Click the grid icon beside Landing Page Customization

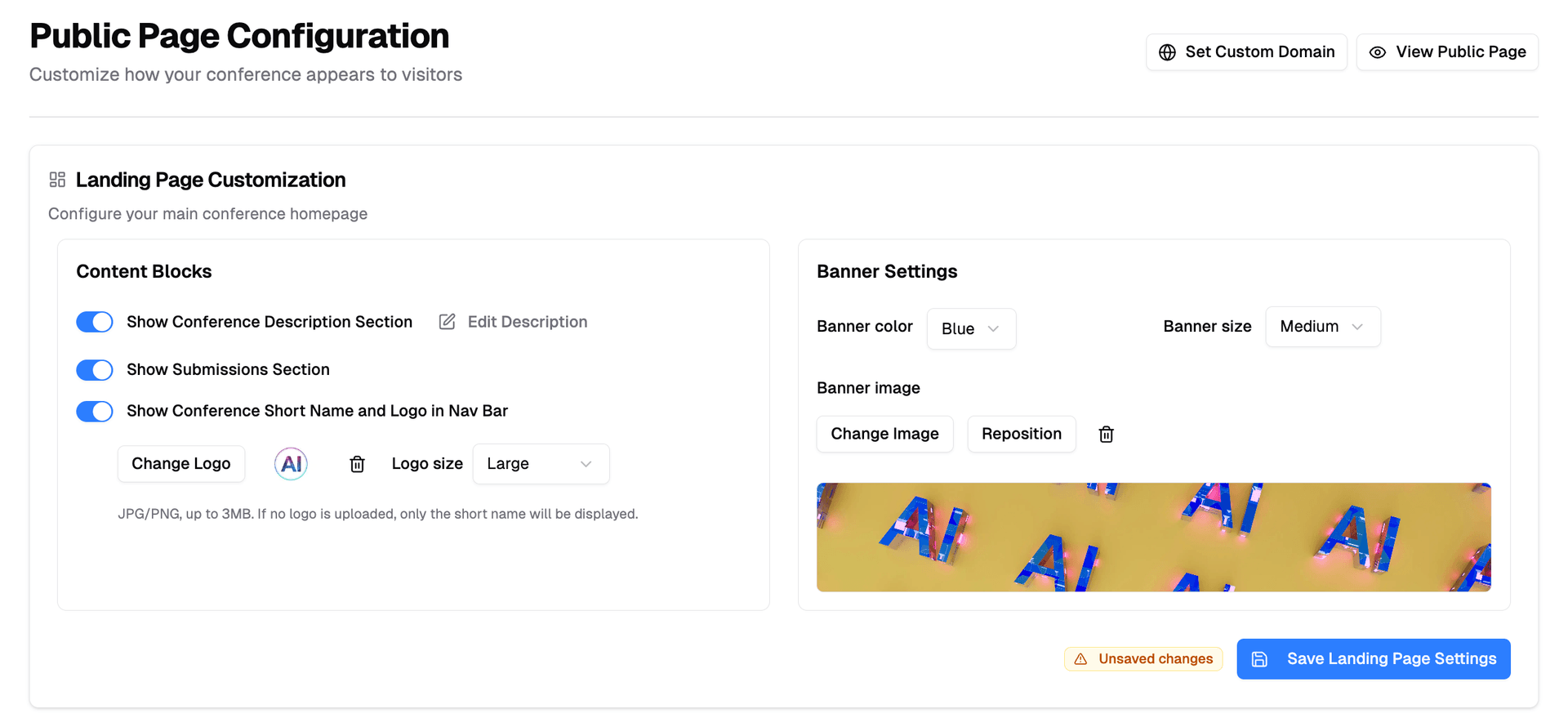coord(56,179)
